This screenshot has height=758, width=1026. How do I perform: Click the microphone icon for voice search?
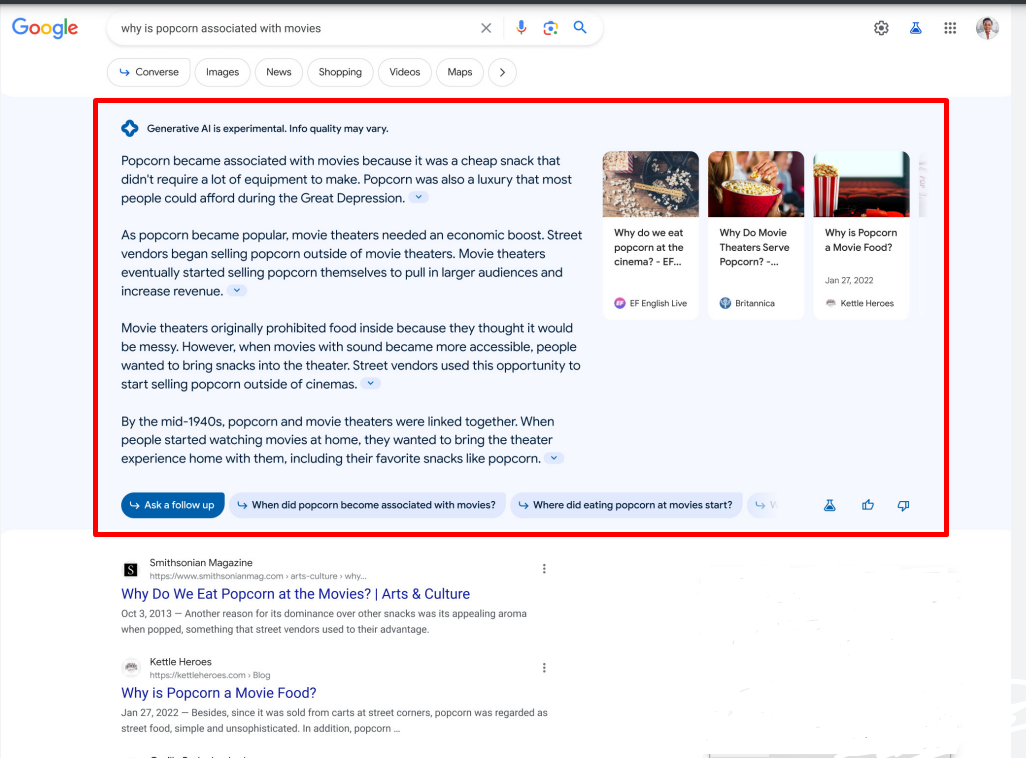tap(520, 28)
